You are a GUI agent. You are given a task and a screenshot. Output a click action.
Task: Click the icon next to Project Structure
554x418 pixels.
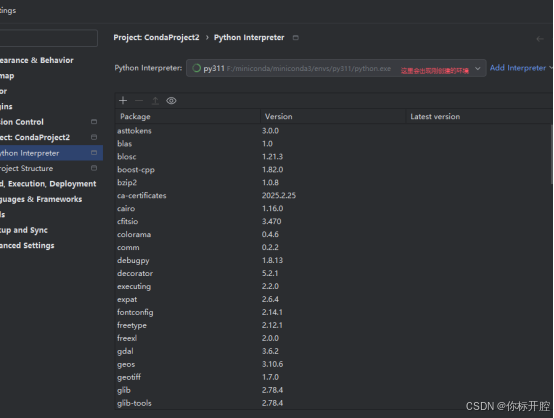tap(94, 168)
